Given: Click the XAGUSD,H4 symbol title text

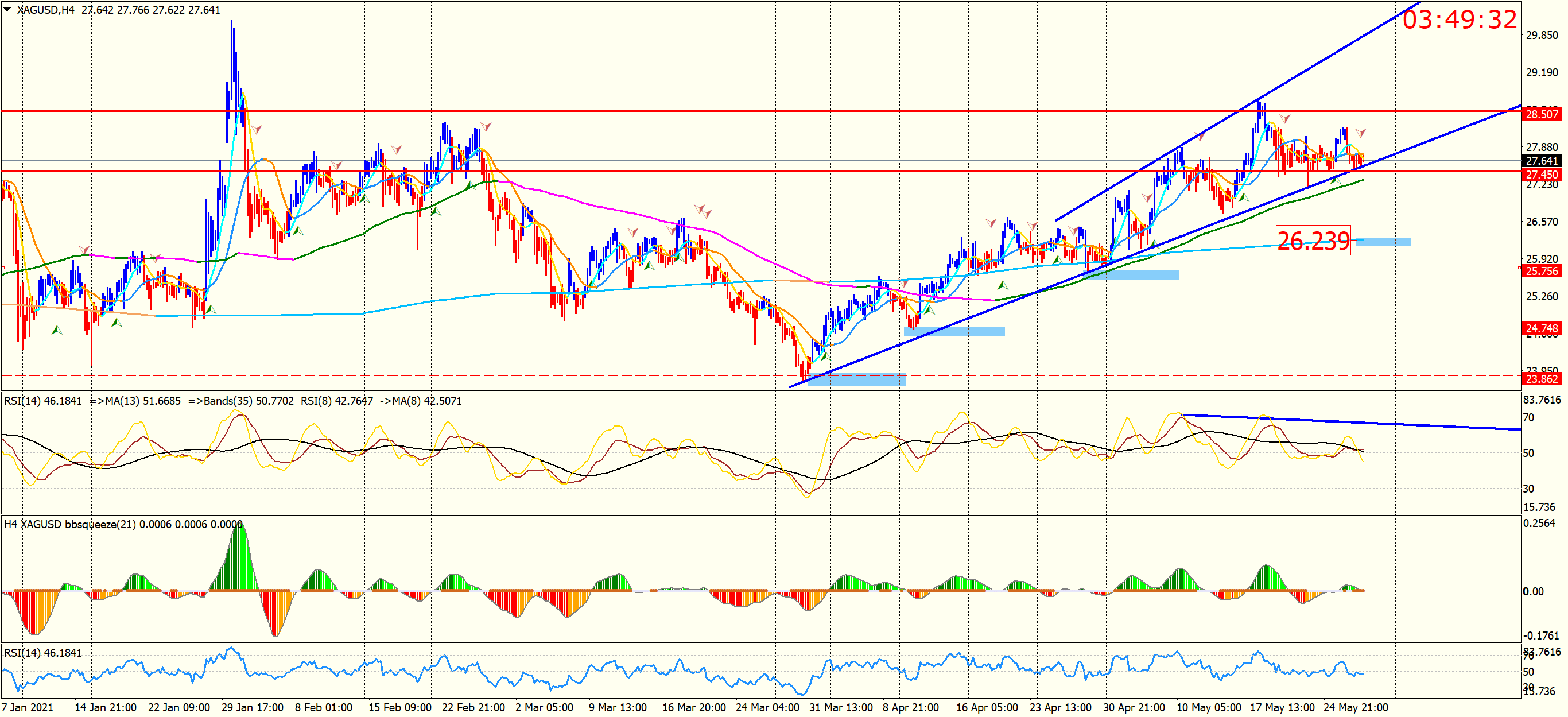Looking at the screenshot, I should [x=45, y=10].
